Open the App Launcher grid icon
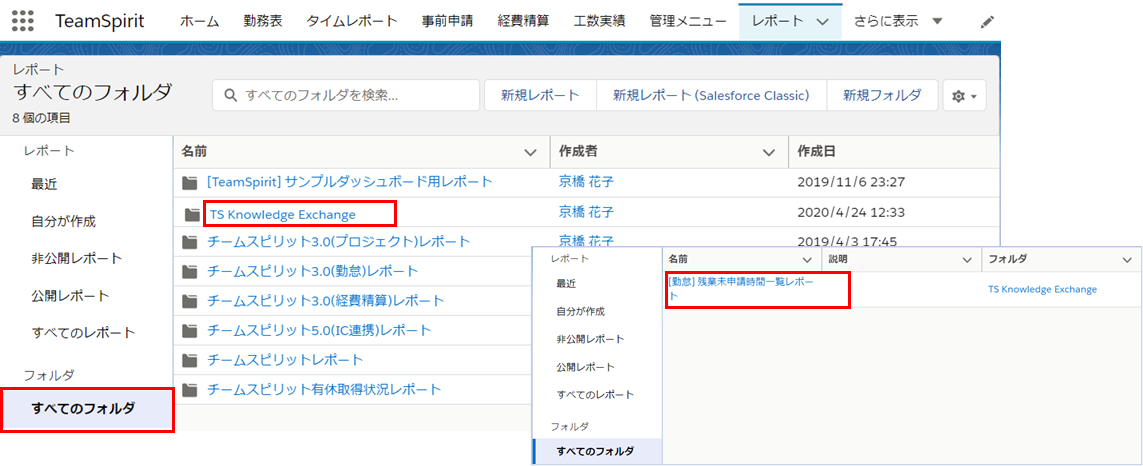1143x466 pixels. coord(23,21)
